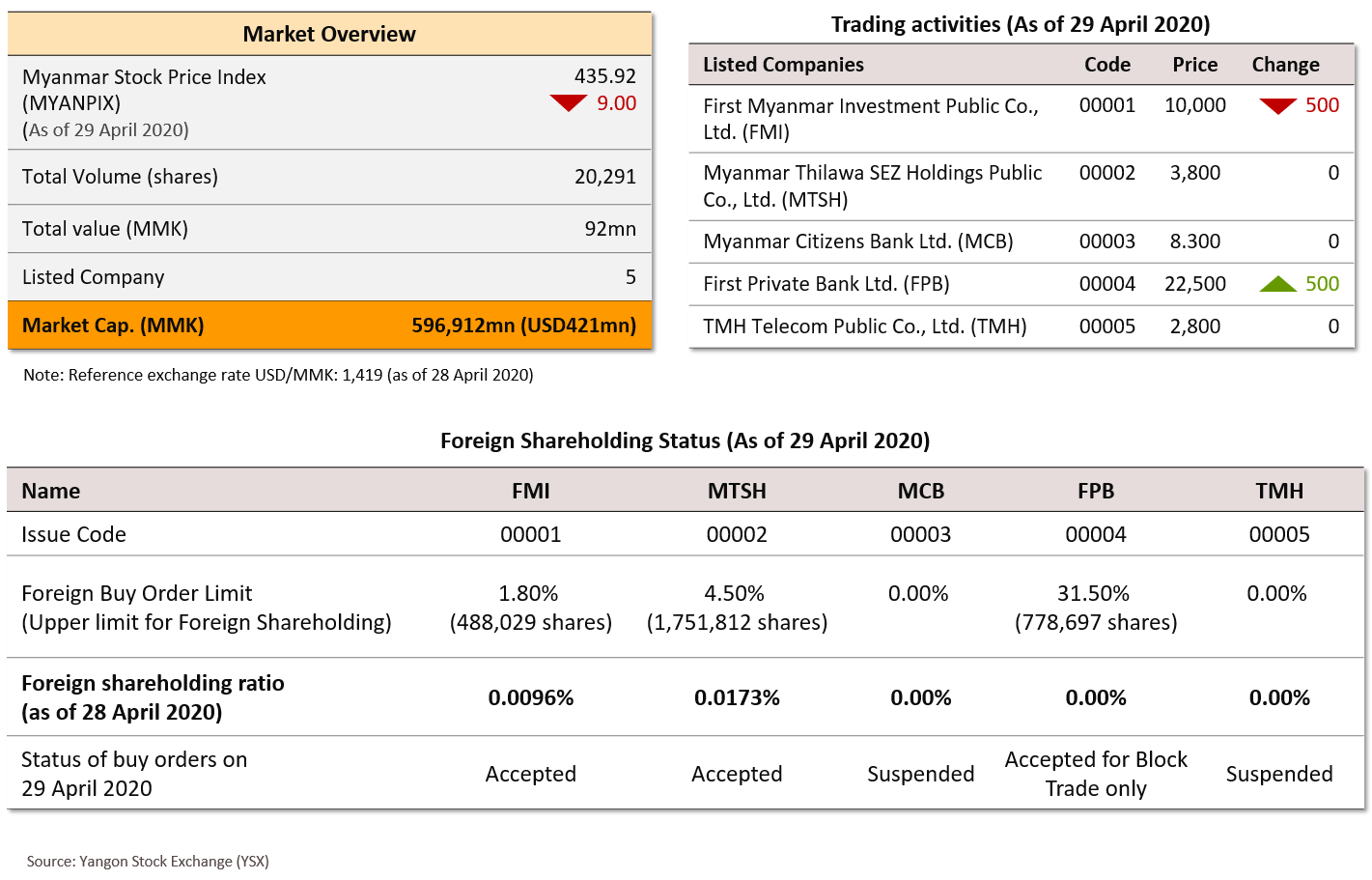Select the Total value 92mn figure

(609, 229)
